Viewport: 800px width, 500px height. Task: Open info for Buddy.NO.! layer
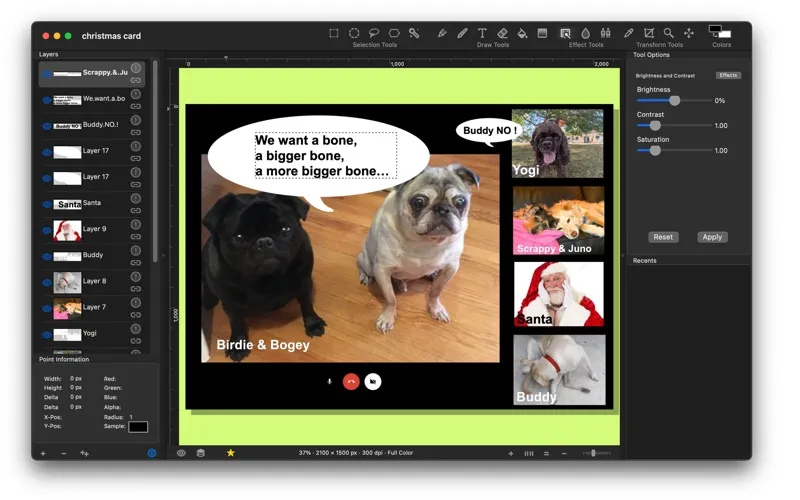(136, 120)
